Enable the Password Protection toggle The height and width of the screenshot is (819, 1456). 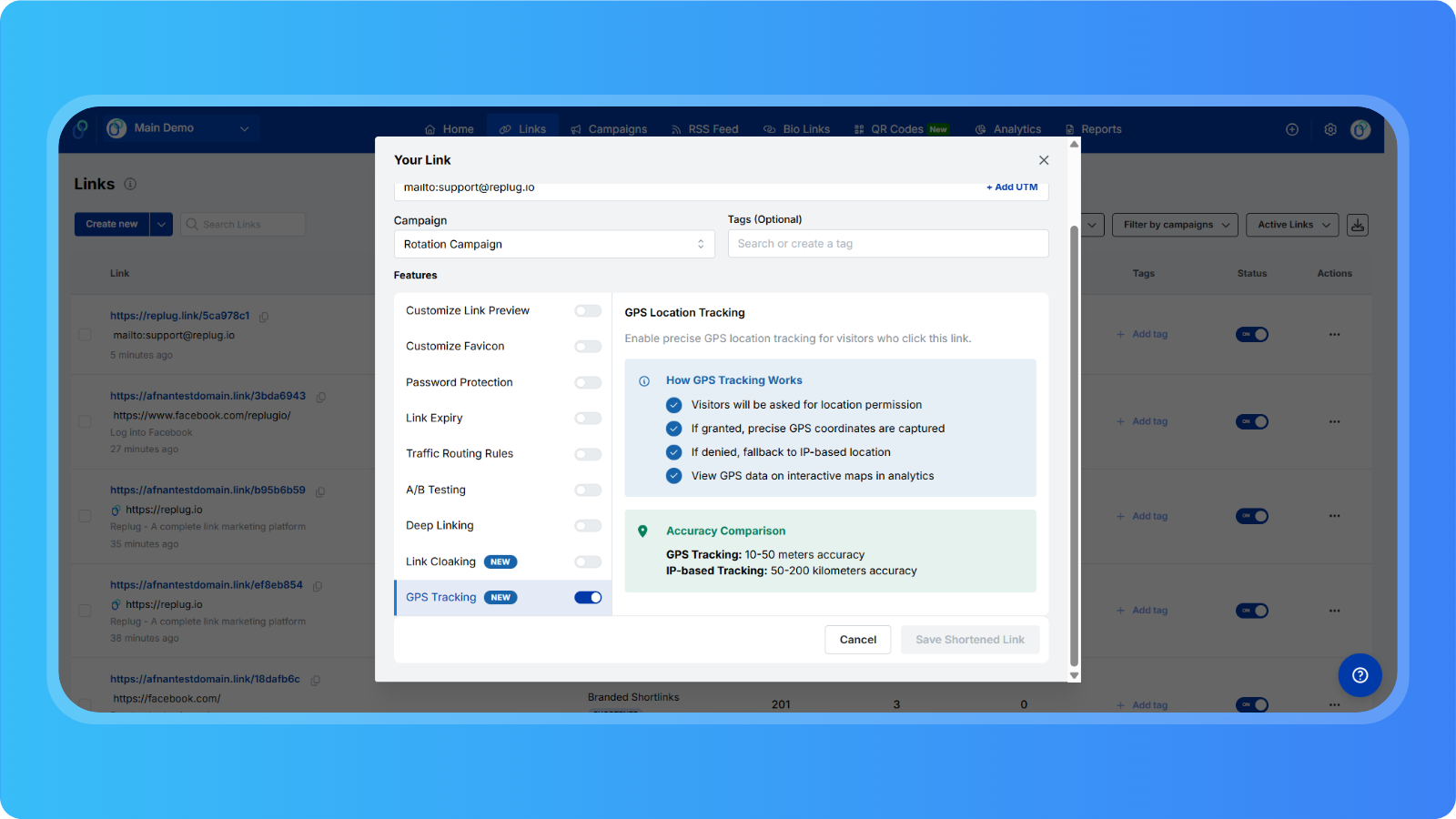(588, 382)
